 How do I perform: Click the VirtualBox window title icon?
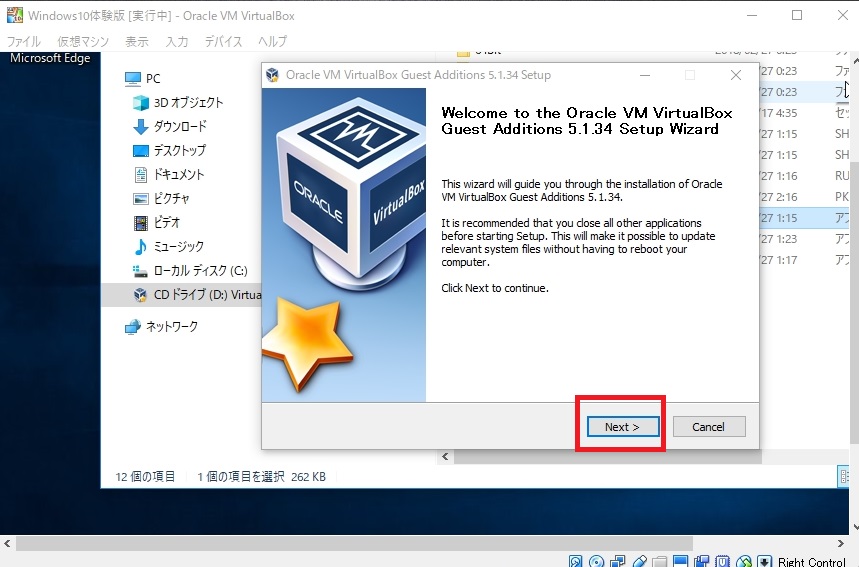tap(15, 15)
